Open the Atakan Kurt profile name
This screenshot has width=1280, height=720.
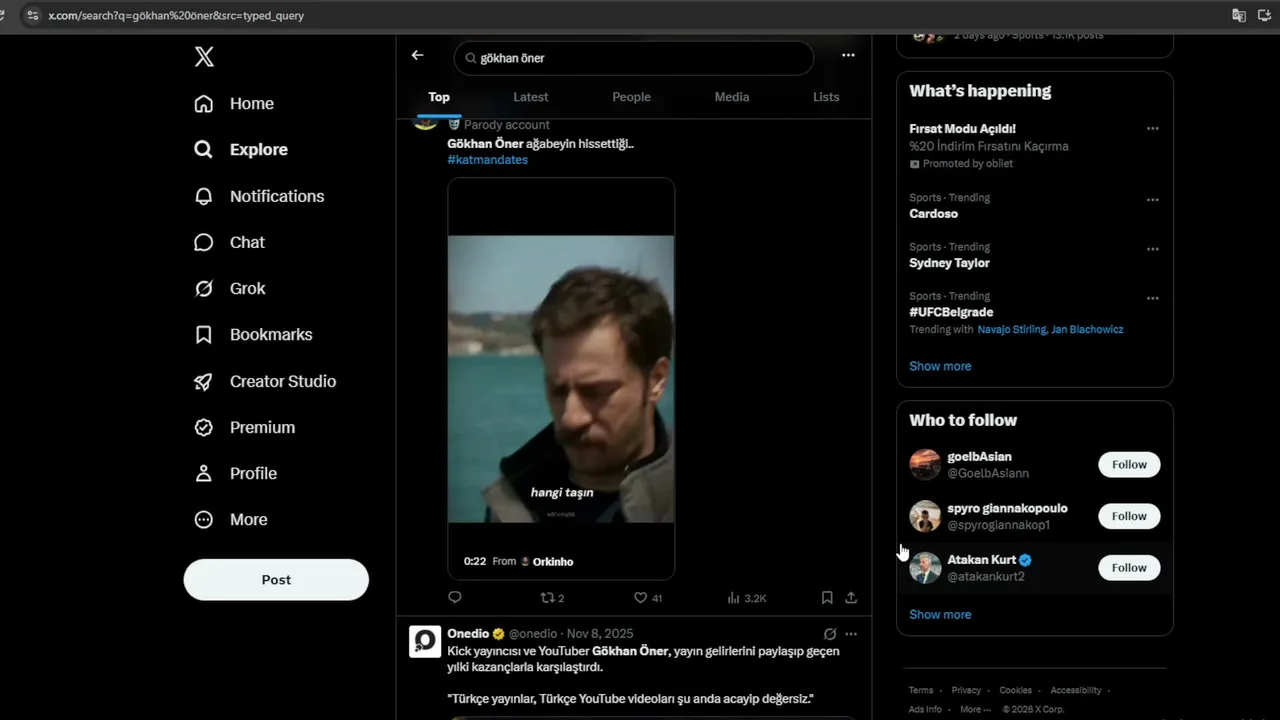click(982, 560)
